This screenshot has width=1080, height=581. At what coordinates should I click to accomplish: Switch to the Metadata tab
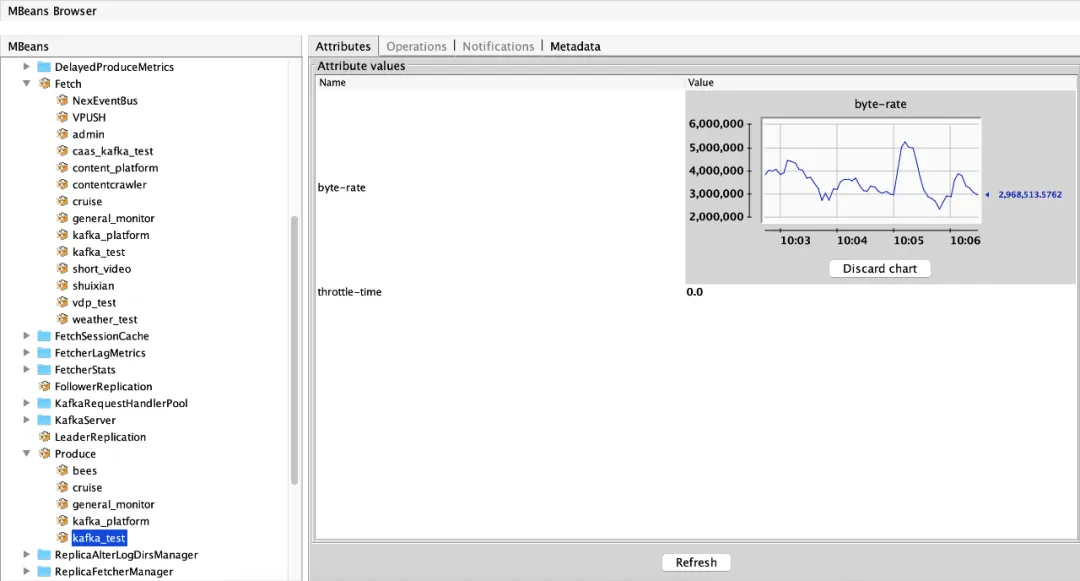575,46
